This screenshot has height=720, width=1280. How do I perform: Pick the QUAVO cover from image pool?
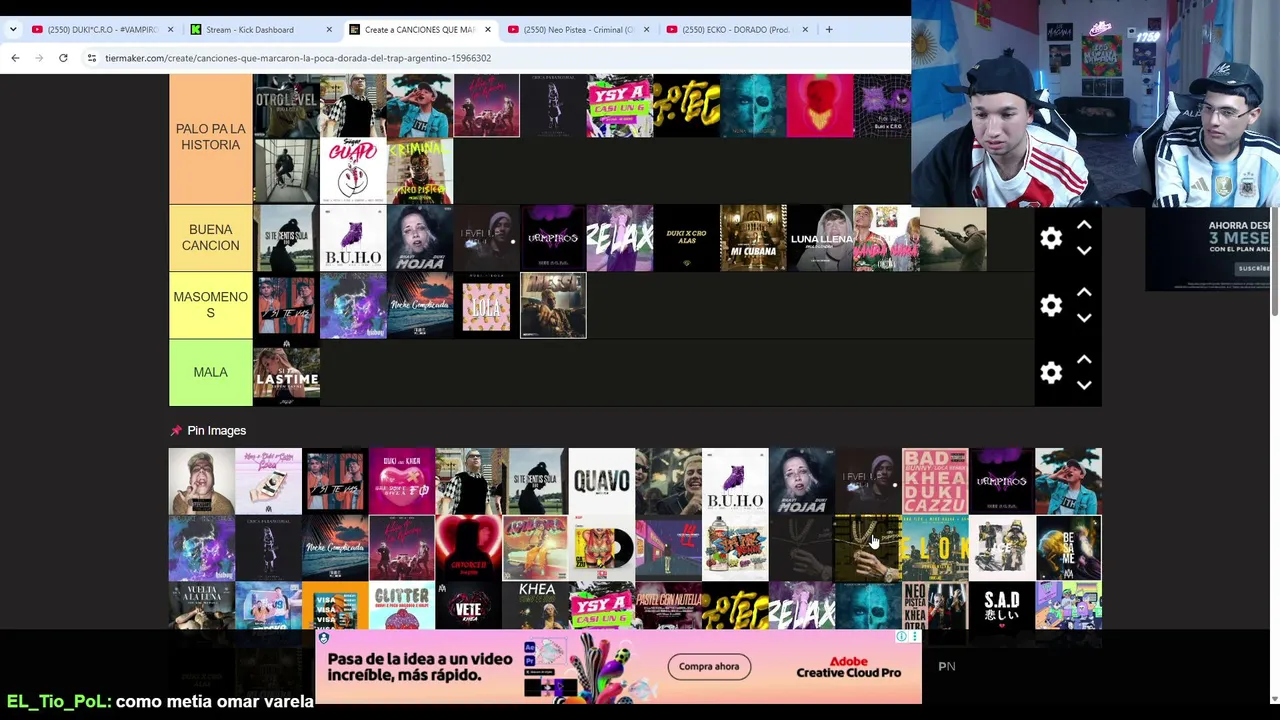(x=602, y=481)
